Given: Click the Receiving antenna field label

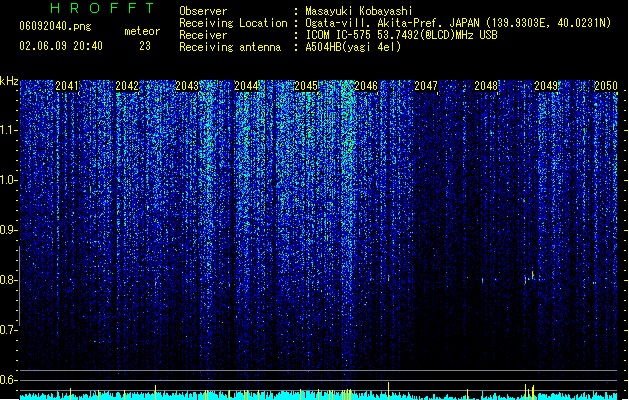Looking at the screenshot, I should tap(230, 47).
